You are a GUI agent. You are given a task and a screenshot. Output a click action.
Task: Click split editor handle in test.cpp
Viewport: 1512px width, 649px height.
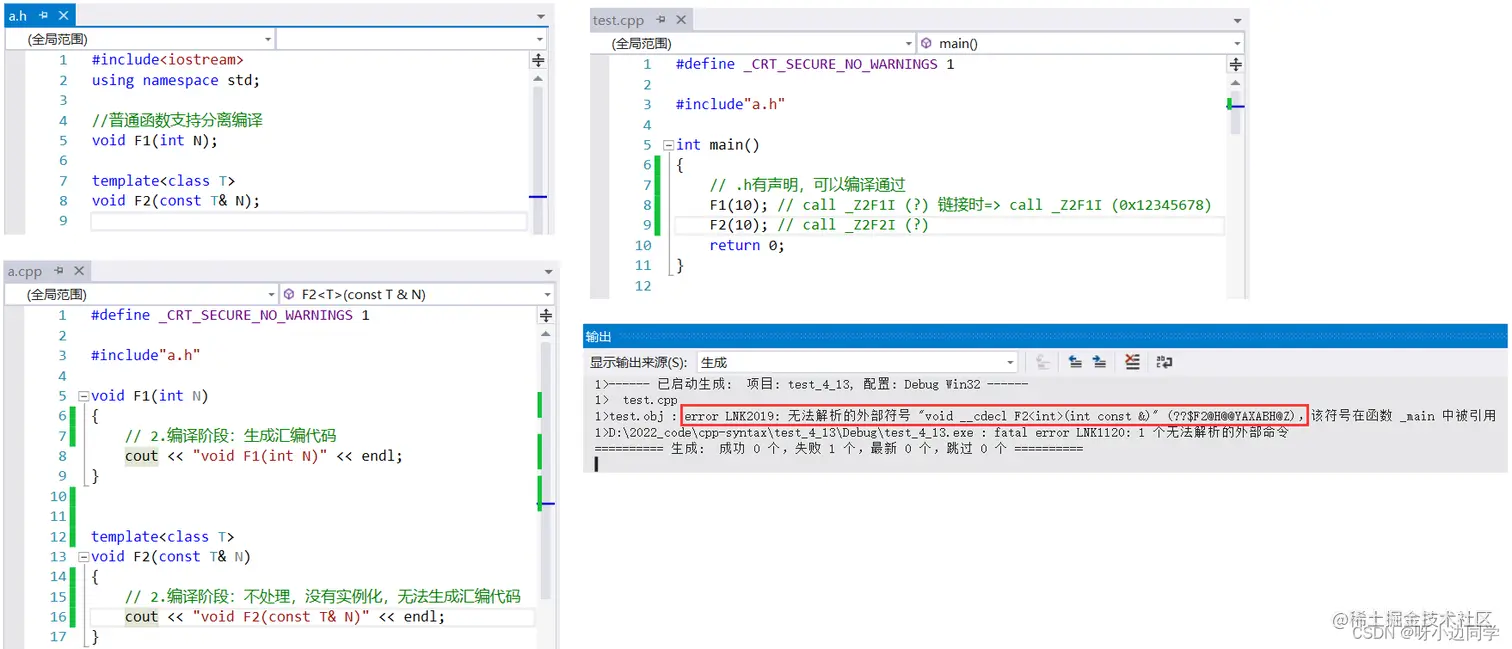[x=1235, y=64]
